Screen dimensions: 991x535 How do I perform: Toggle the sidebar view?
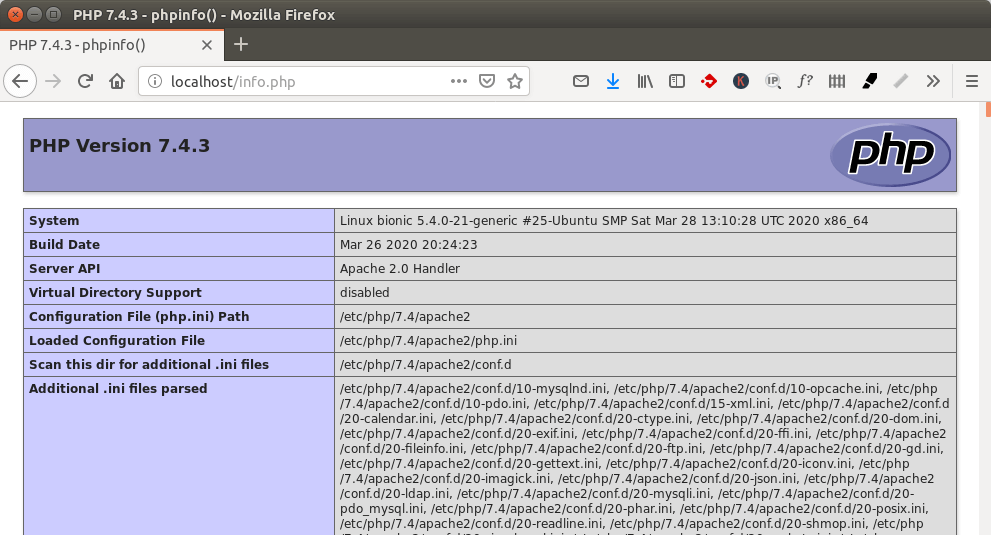[x=677, y=81]
